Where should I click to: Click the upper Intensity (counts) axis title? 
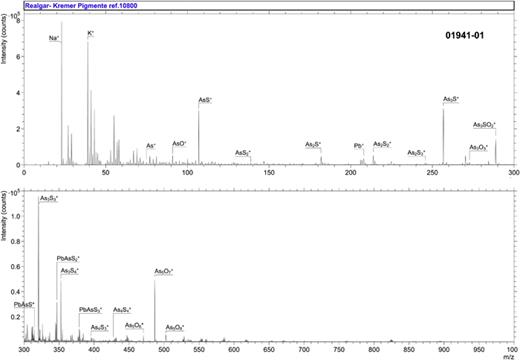[x=4, y=39]
